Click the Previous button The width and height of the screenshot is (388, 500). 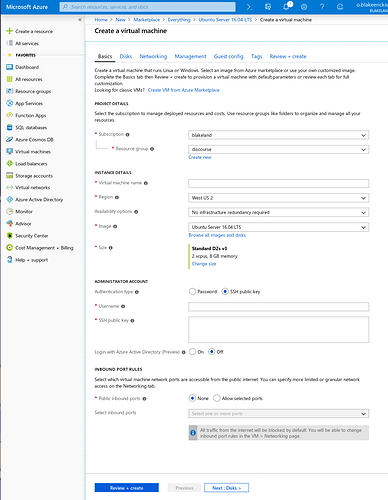point(184,488)
